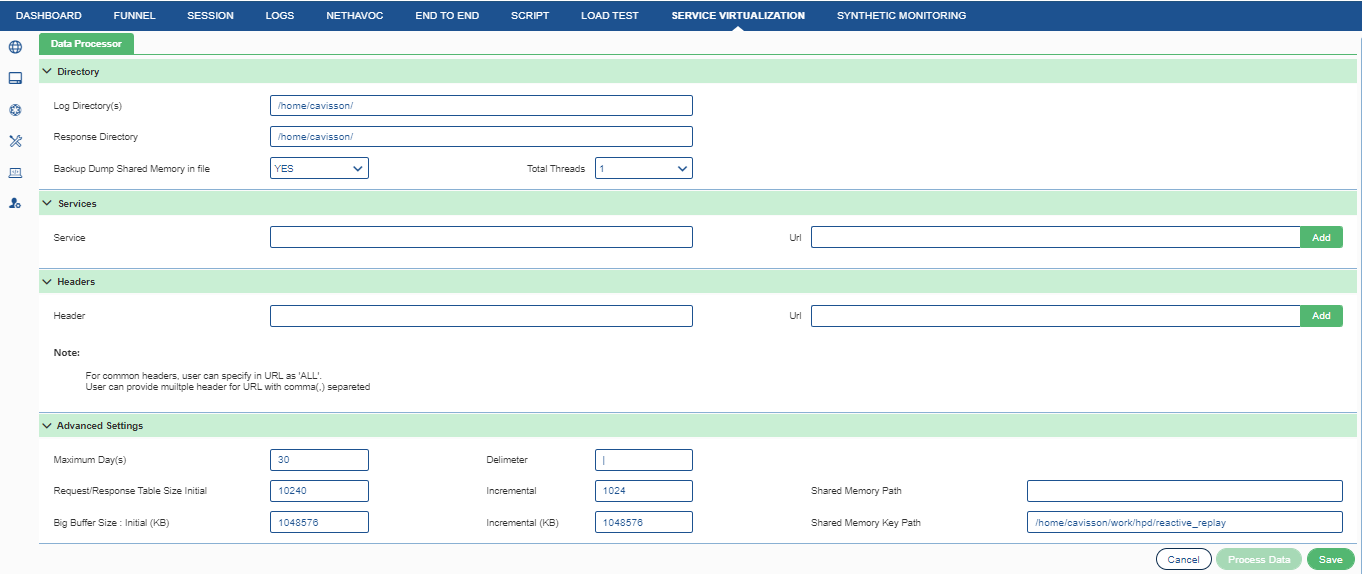The image size is (1362, 574).
Task: Click Request/Response Table Size Initial field
Action: click(319, 491)
